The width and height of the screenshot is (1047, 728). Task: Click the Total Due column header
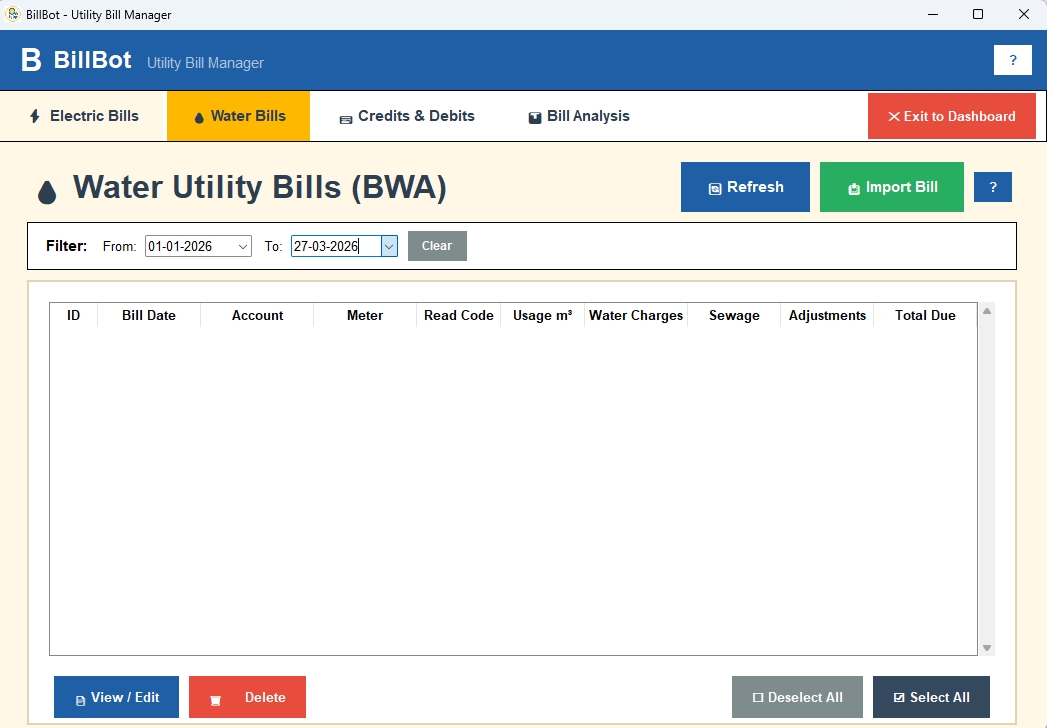tap(925, 315)
